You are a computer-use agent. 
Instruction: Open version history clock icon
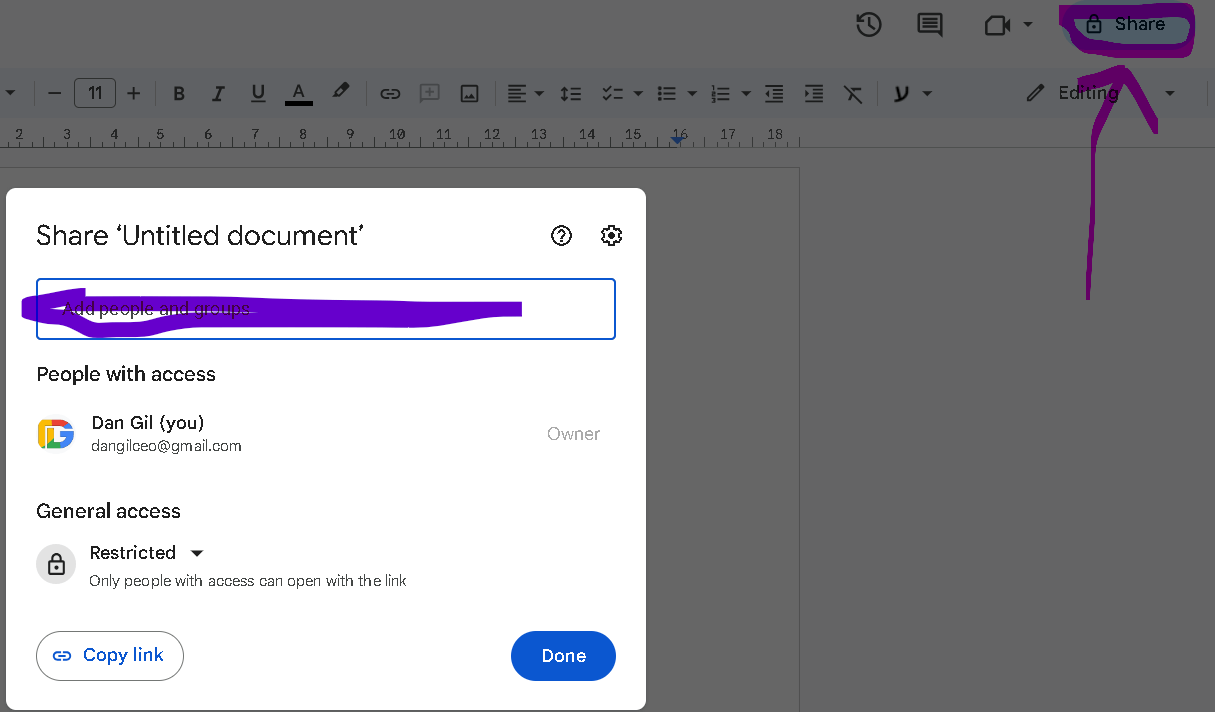[868, 25]
